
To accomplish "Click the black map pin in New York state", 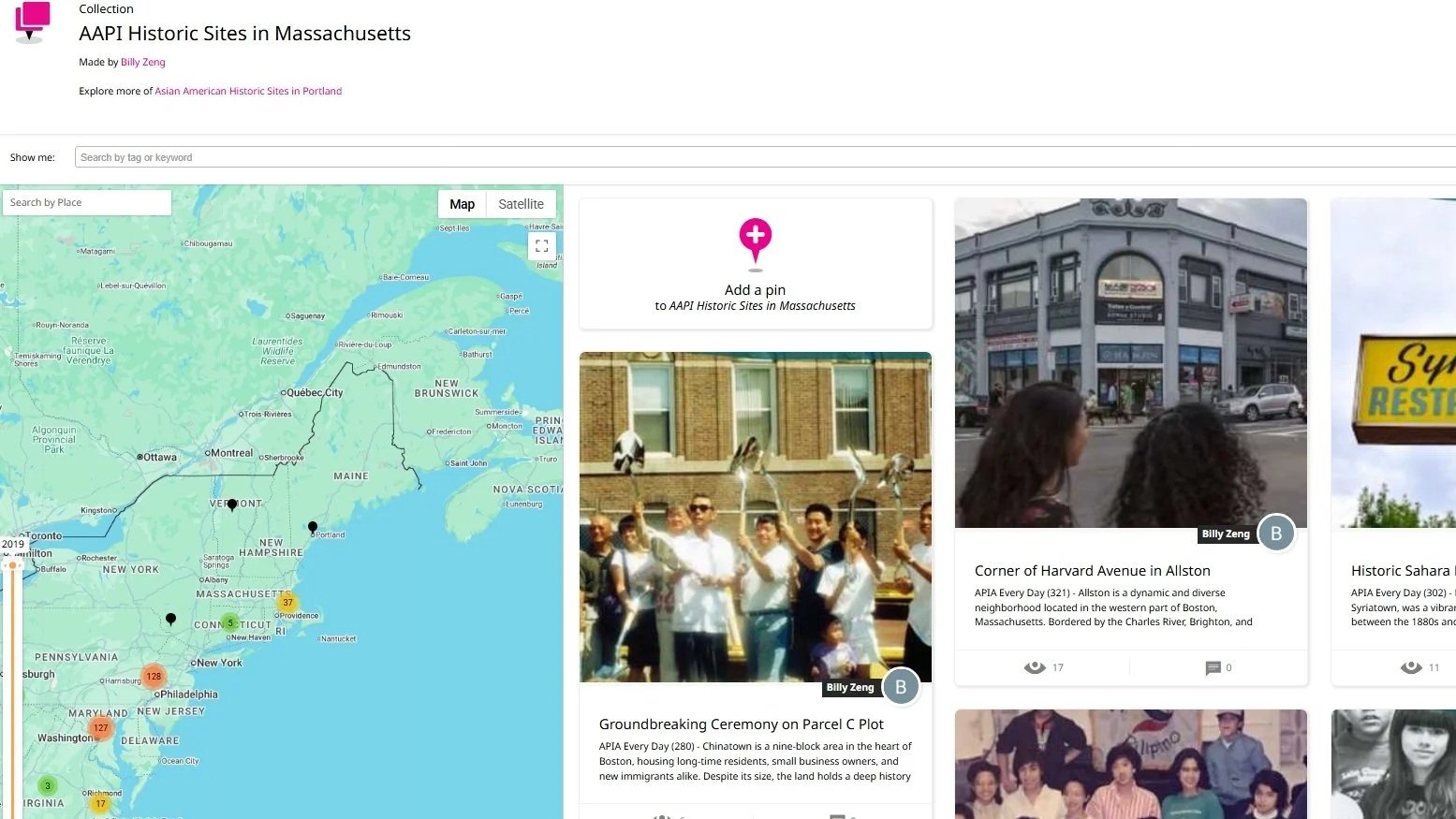I will [170, 620].
